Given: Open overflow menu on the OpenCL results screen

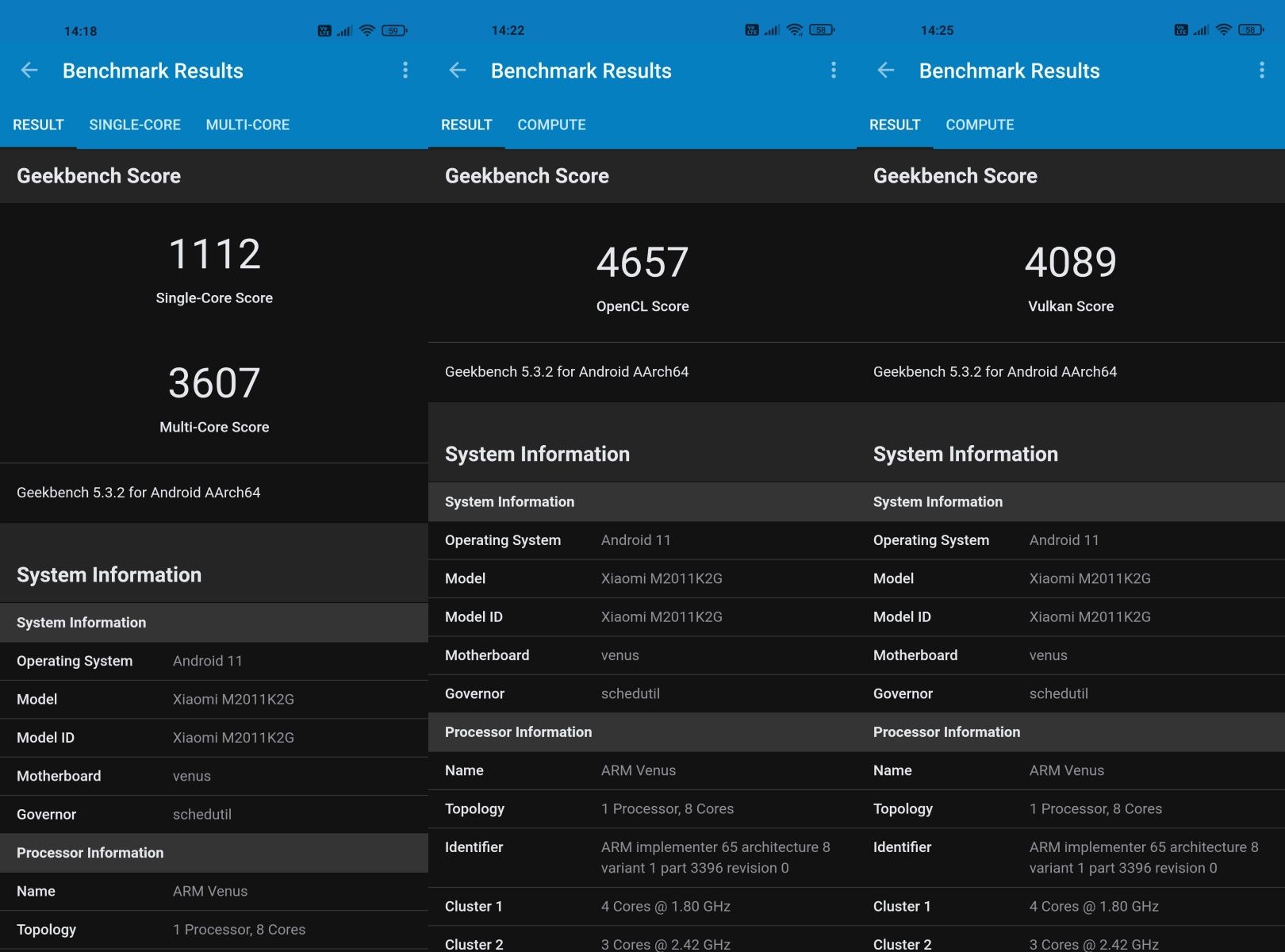Looking at the screenshot, I should 834,71.
